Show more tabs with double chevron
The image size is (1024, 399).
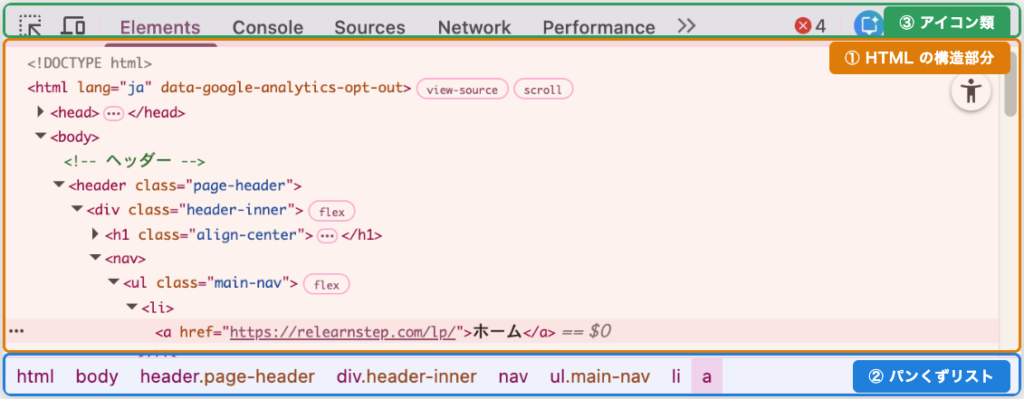pyautogui.click(x=686, y=25)
